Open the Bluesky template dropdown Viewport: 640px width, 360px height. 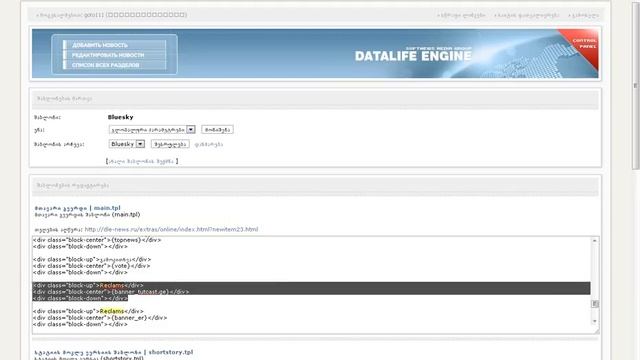127,144
